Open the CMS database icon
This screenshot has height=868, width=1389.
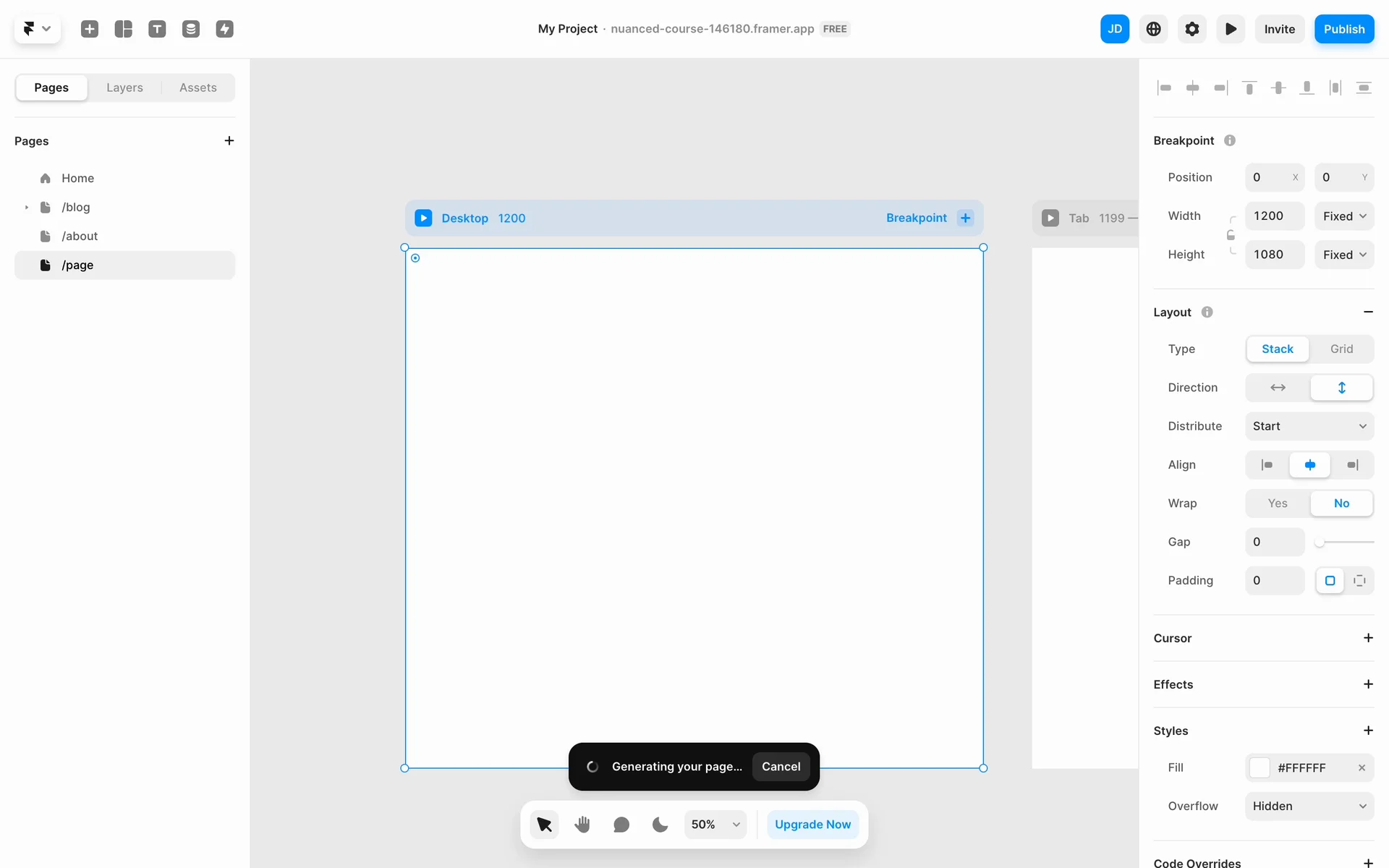tap(191, 29)
